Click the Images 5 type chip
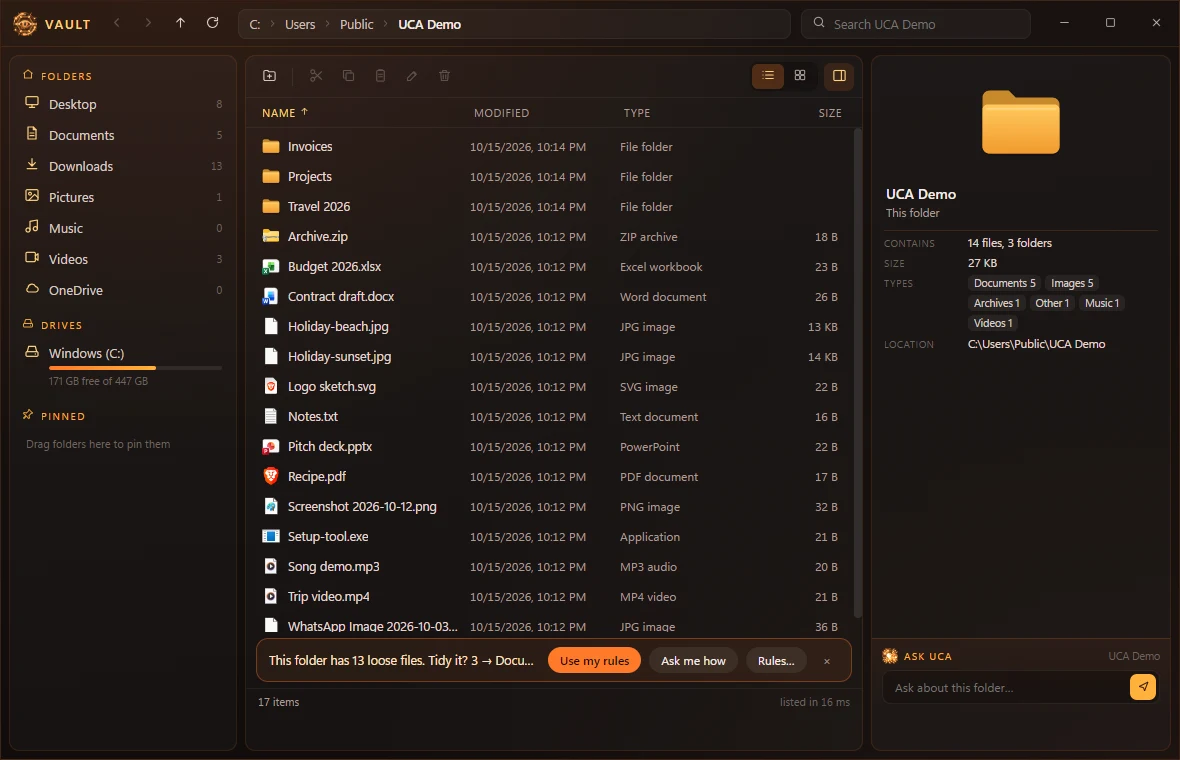1180x760 pixels. (x=1072, y=283)
